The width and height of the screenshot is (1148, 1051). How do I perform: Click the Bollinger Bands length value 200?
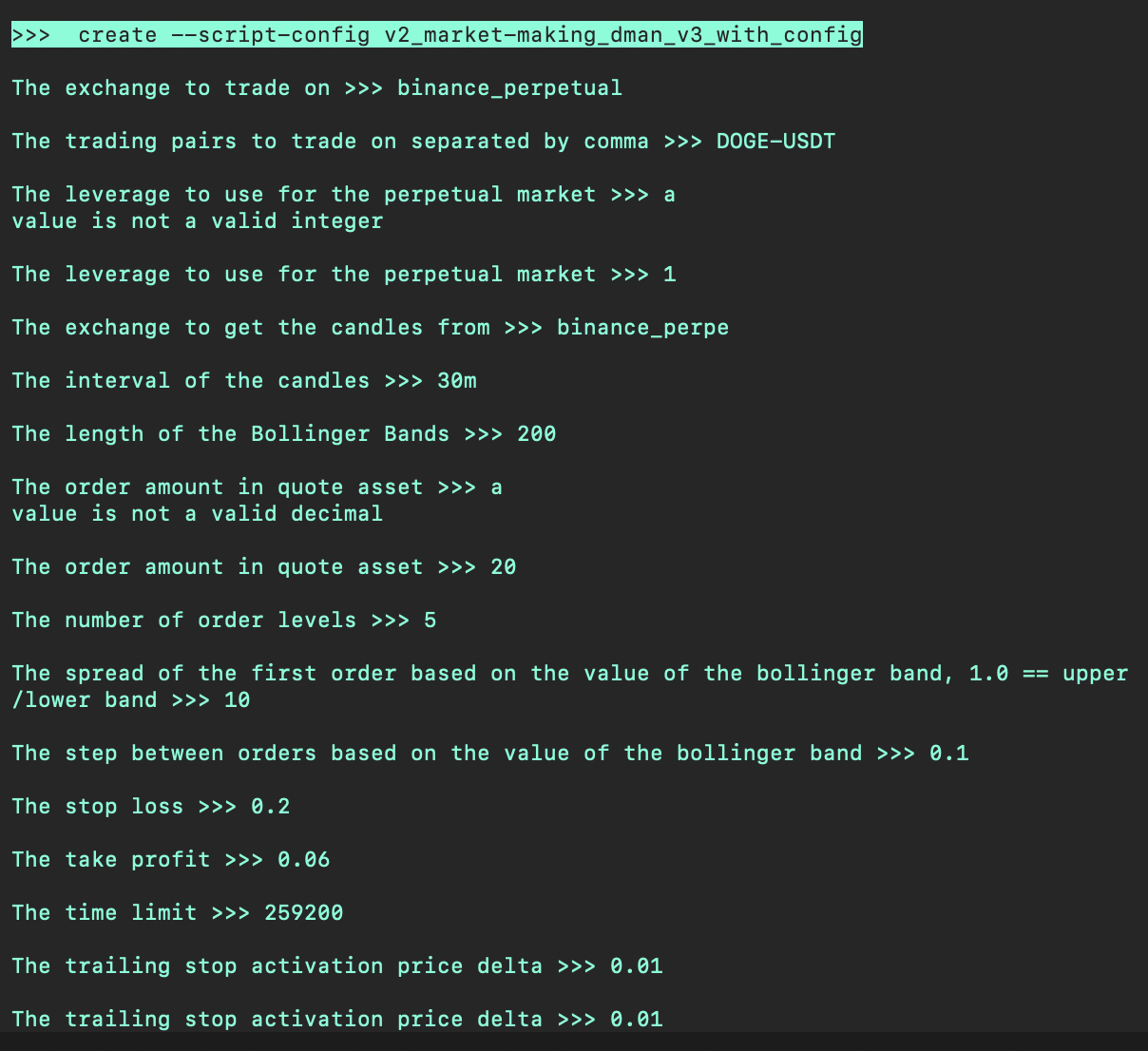pyautogui.click(x=537, y=434)
